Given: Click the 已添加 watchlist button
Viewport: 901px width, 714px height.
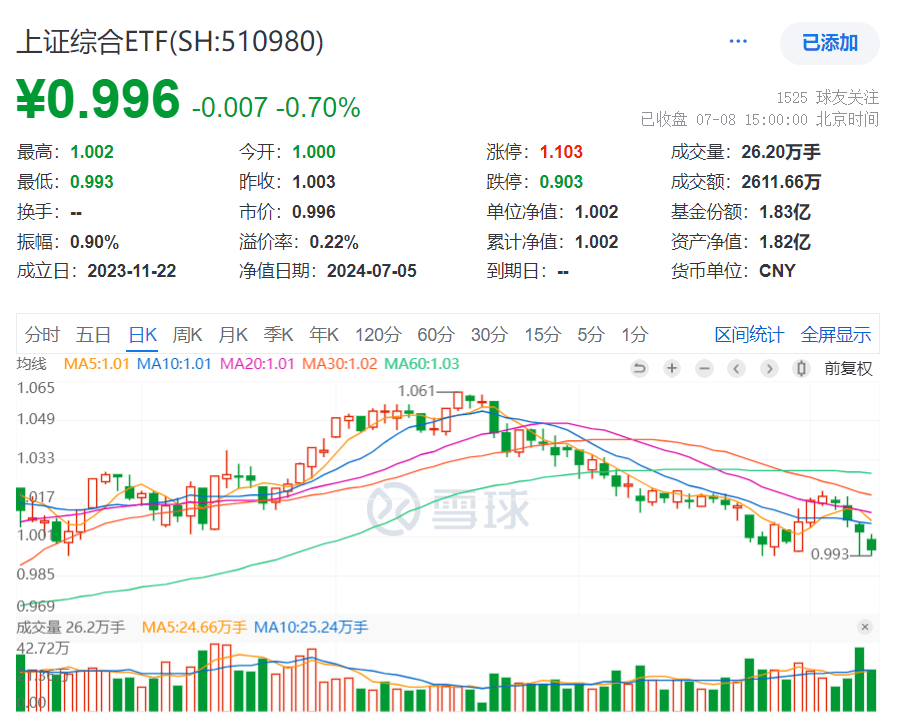Looking at the screenshot, I should point(829,43).
